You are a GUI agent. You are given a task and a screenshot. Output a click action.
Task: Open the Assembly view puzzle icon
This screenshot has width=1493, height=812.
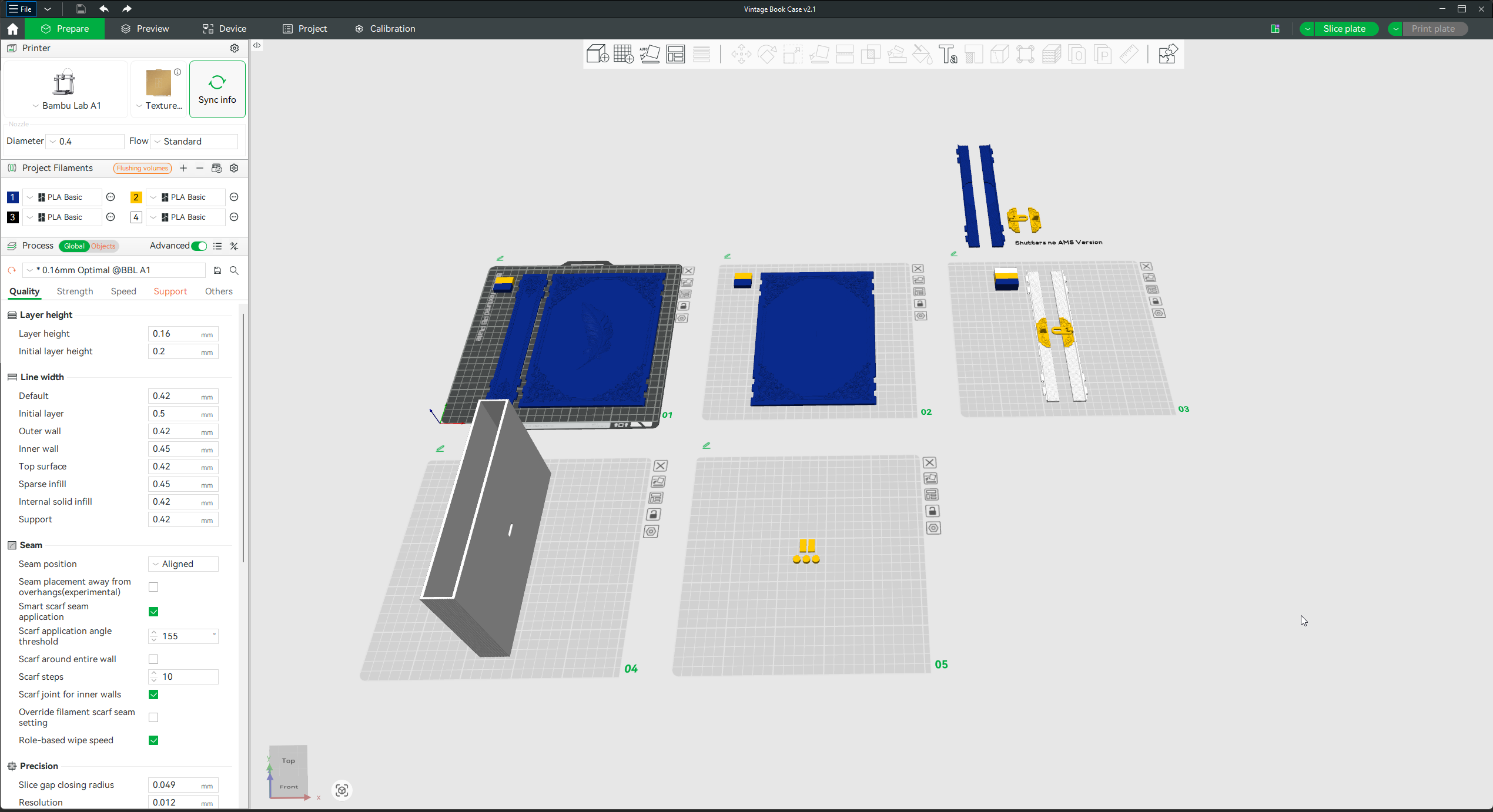(1167, 54)
